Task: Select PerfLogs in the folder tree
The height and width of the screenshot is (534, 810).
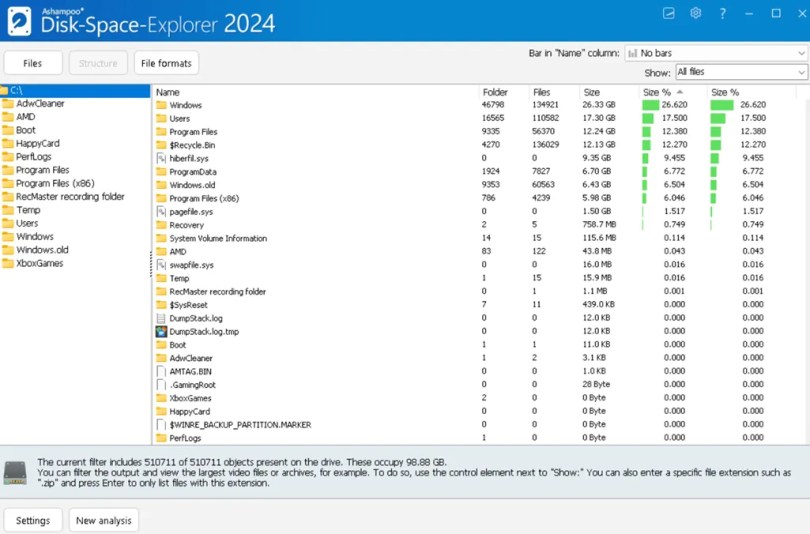Action: pos(34,156)
